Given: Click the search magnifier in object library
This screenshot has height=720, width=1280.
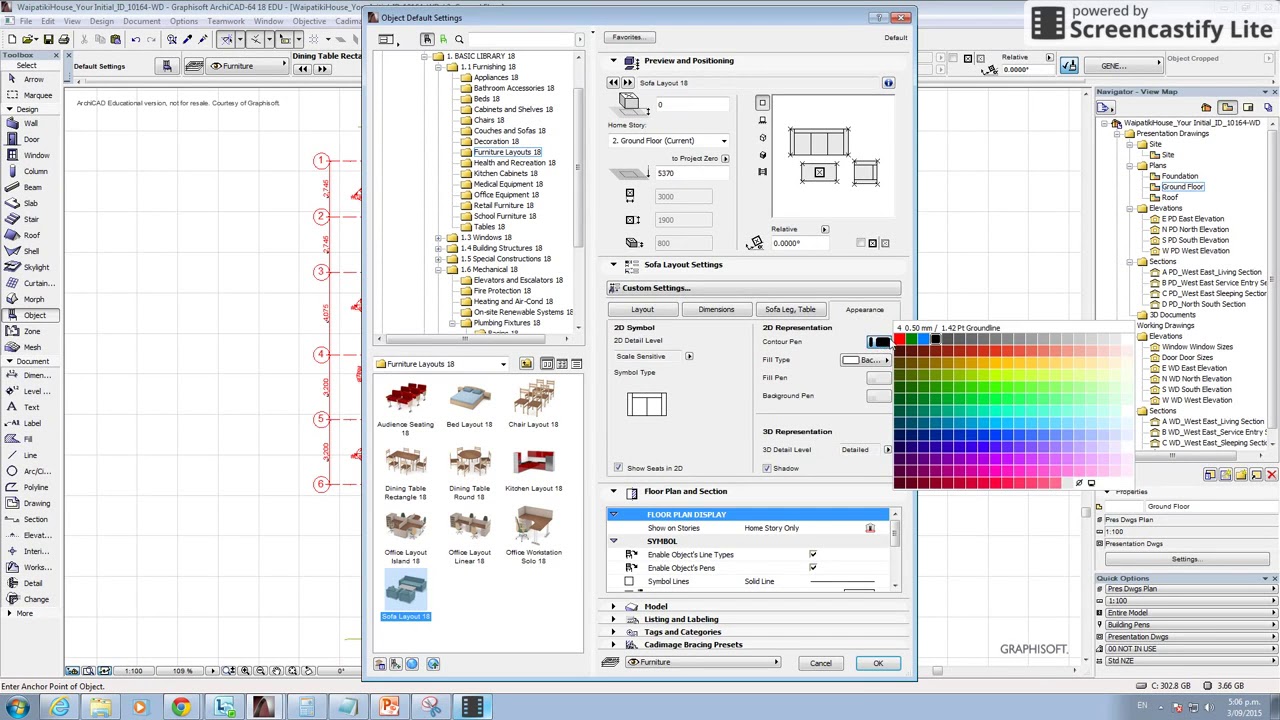Looking at the screenshot, I should 459,39.
